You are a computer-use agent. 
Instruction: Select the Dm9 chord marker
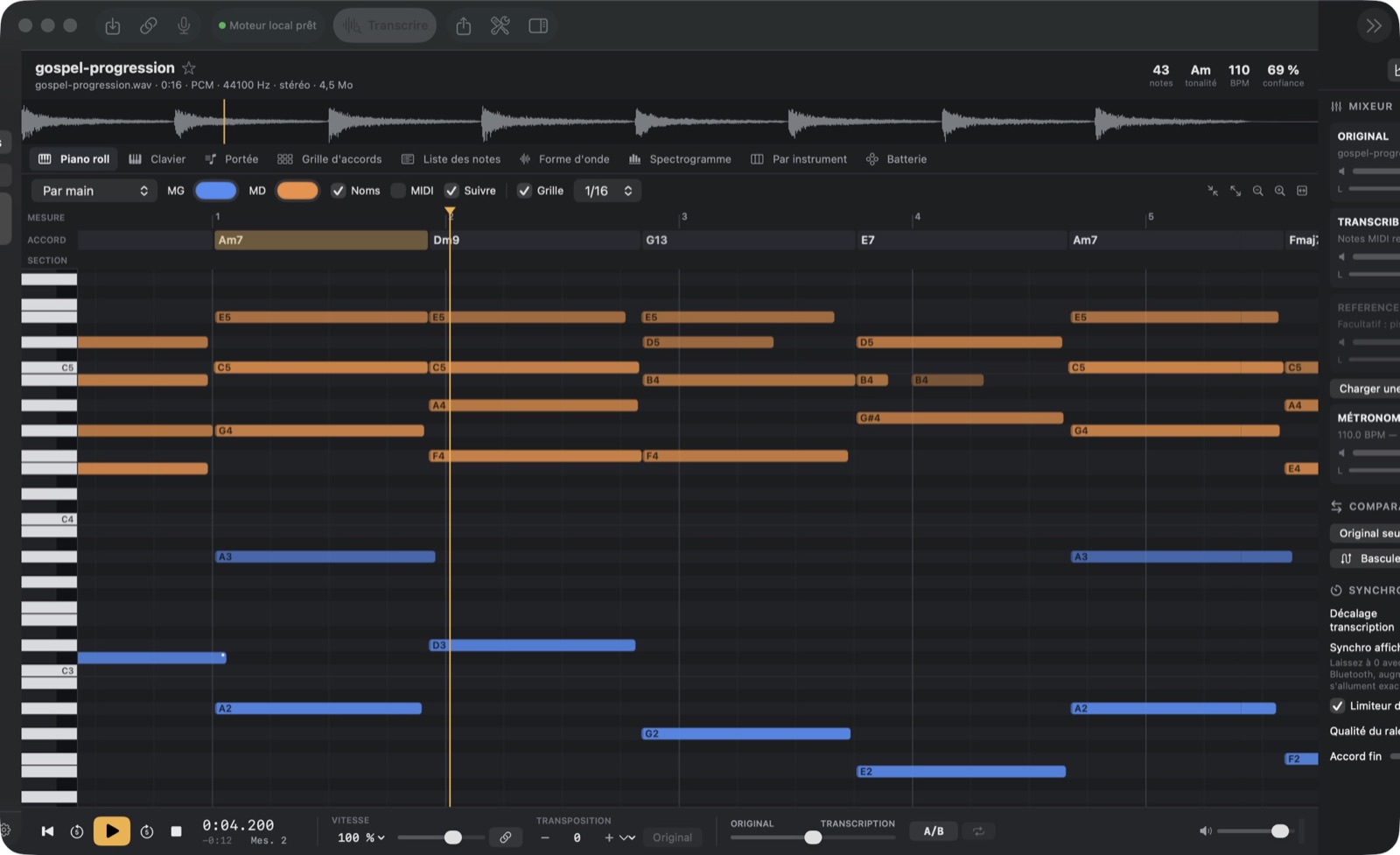click(535, 240)
